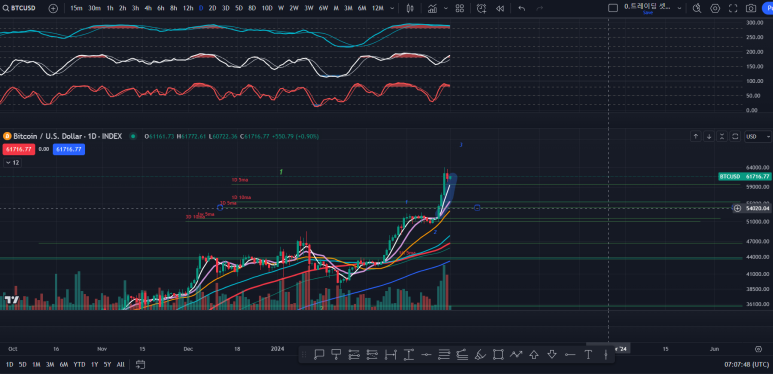773x374 pixels.
Task: Select the 15m timeframe
Action: 76,8
